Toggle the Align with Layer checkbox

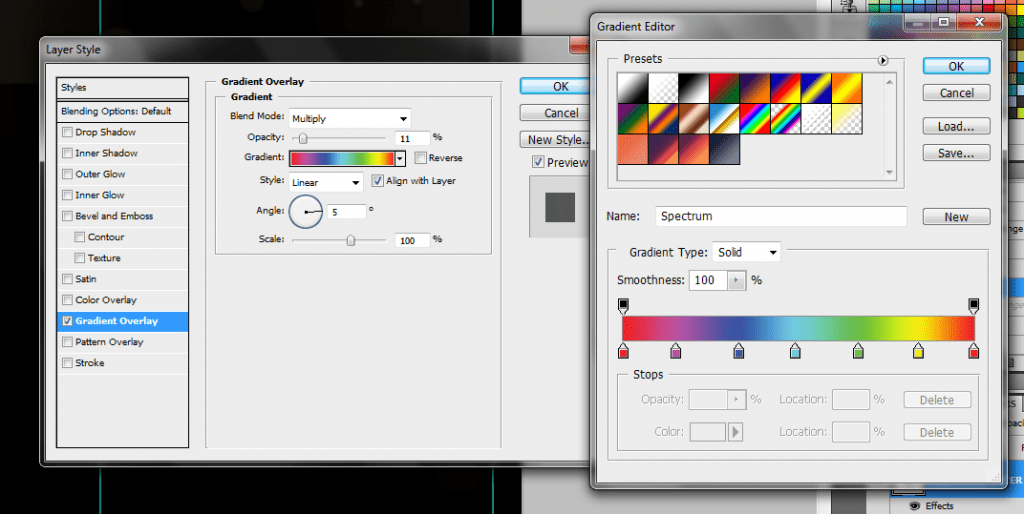(x=378, y=181)
